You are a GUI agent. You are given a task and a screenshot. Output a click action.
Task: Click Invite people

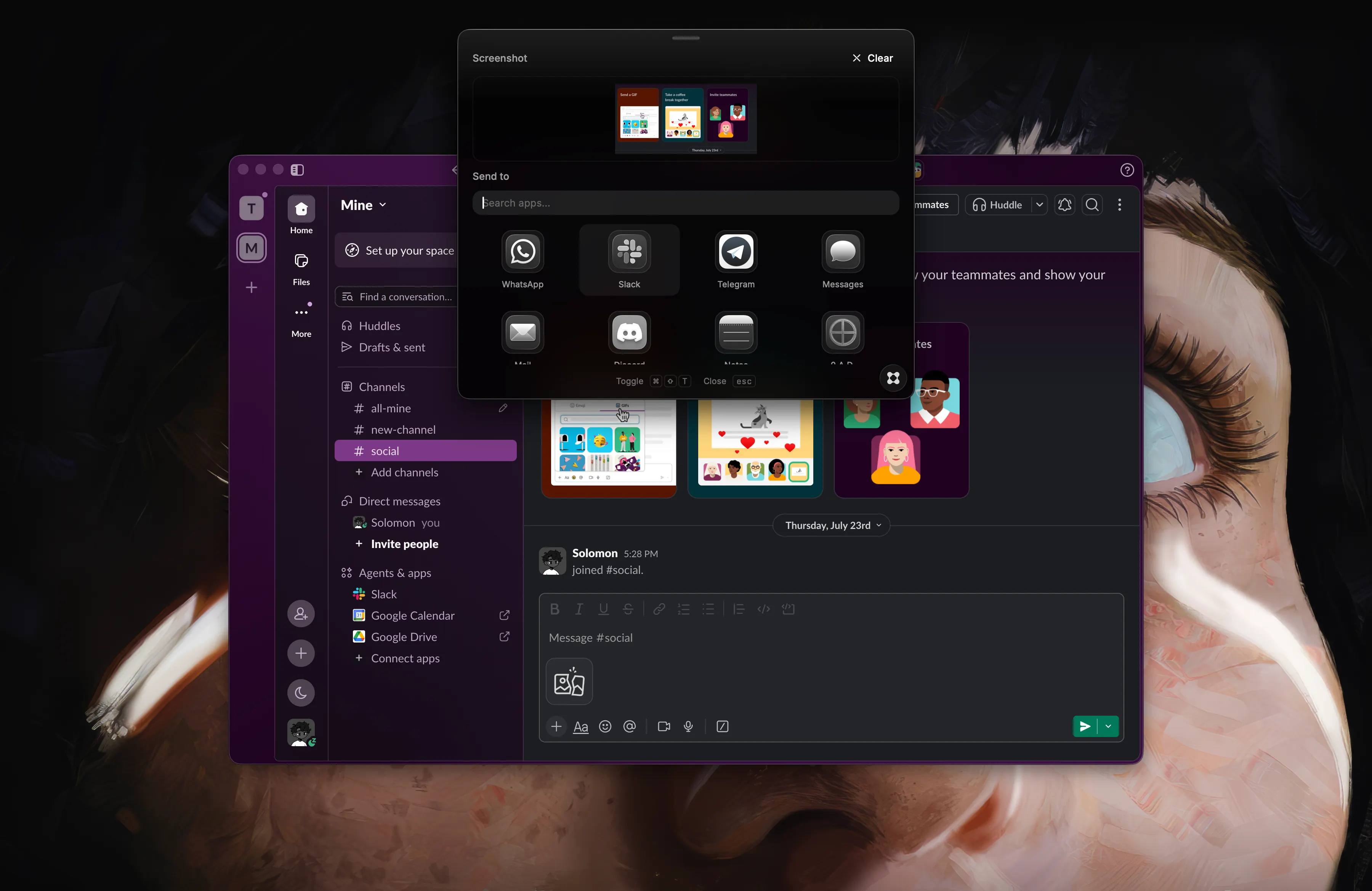tap(404, 543)
